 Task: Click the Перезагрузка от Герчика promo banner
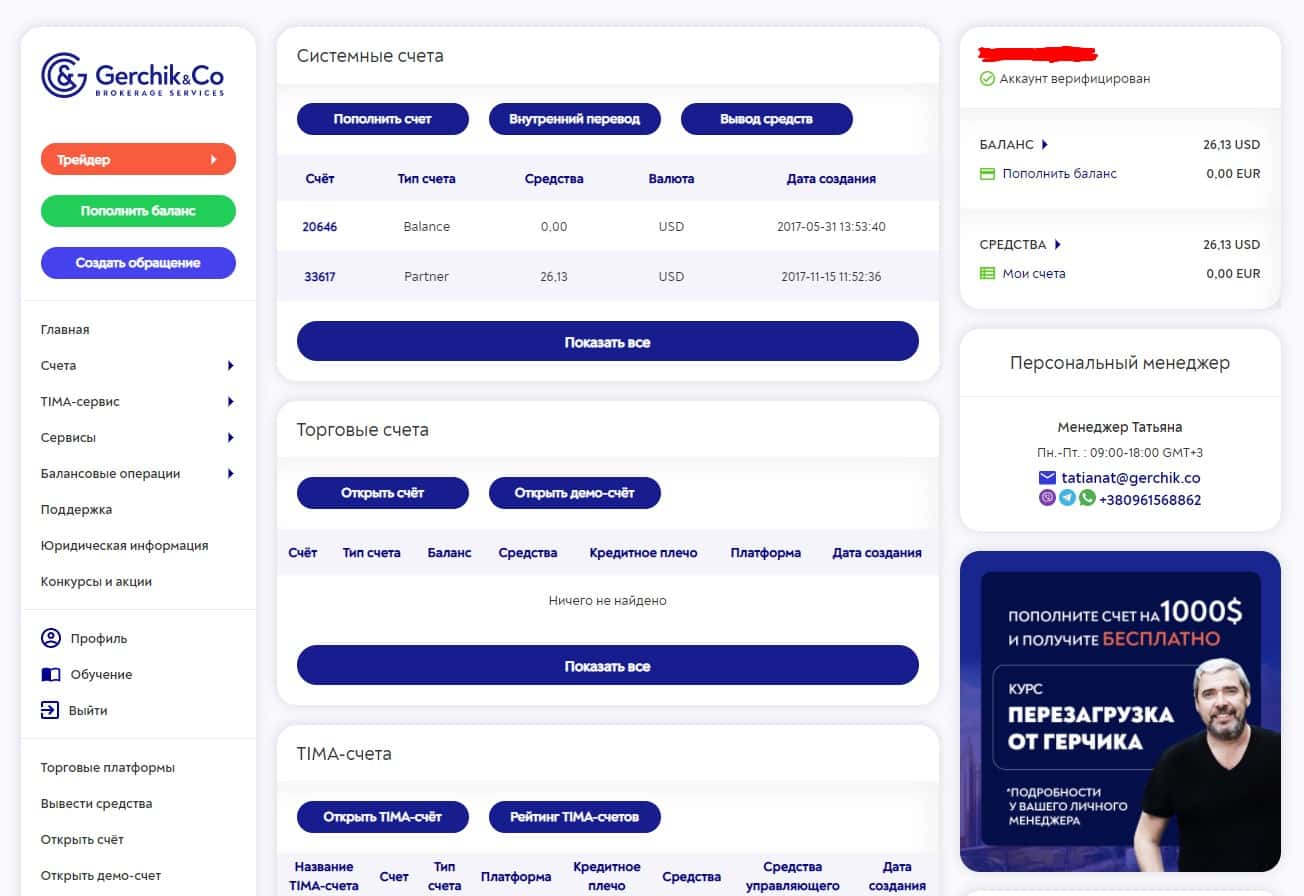(x=1120, y=711)
